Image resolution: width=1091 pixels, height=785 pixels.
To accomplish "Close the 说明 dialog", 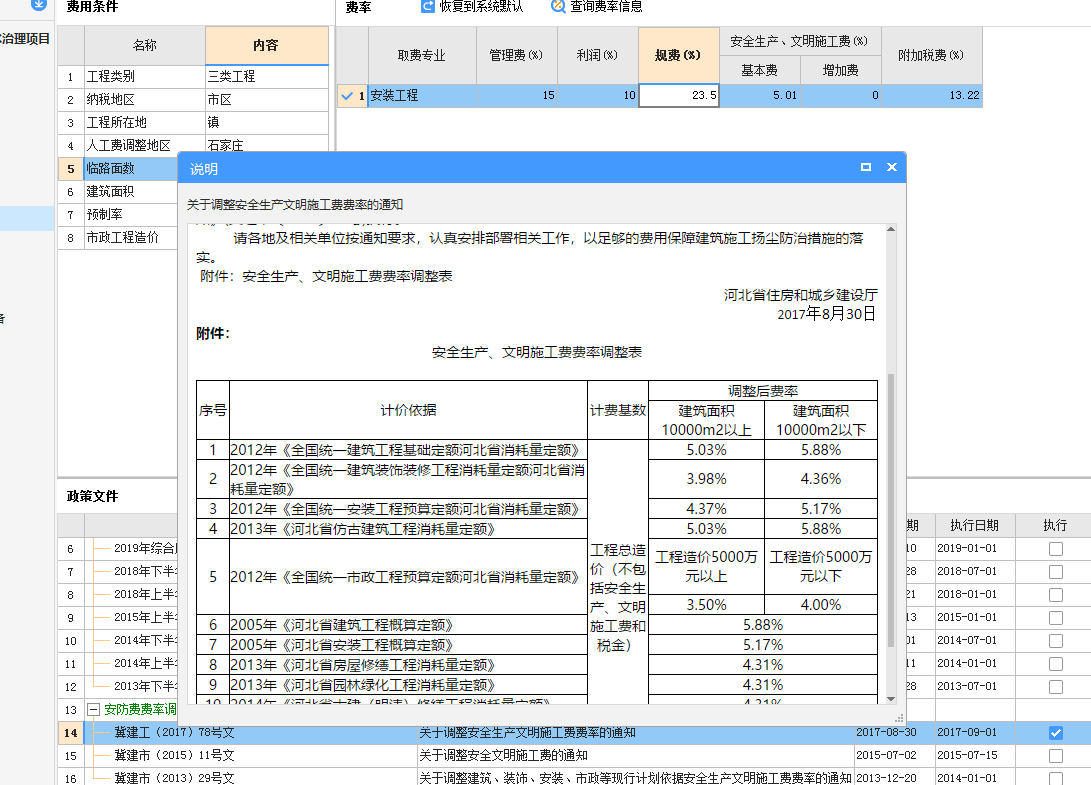I will [892, 167].
